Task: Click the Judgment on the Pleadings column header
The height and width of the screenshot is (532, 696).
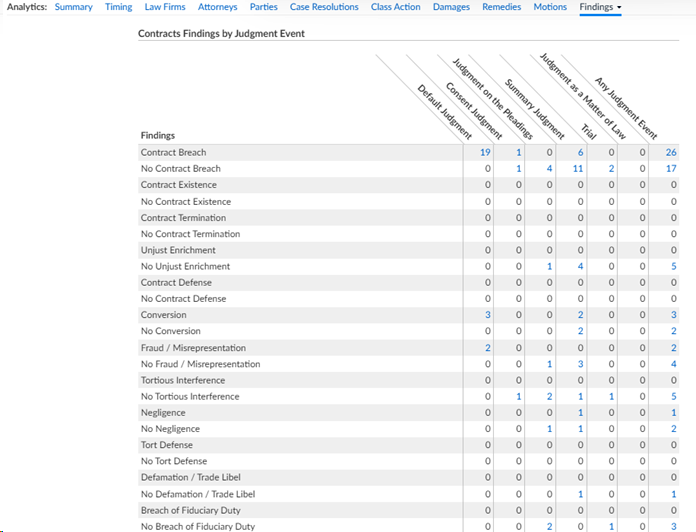Action: coord(492,99)
